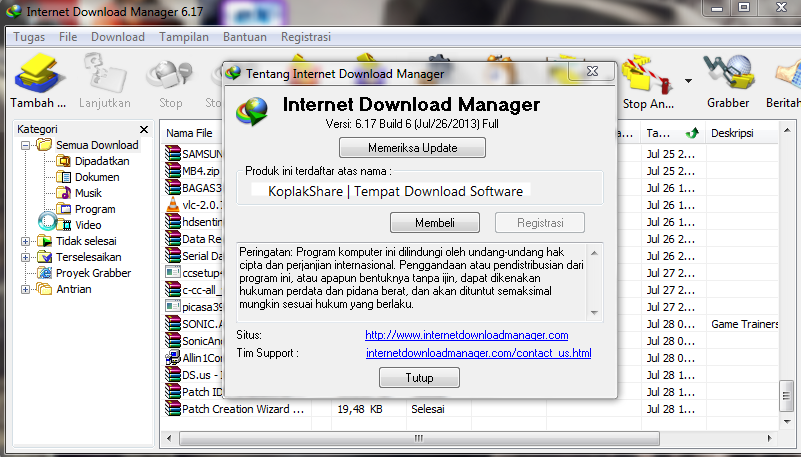Select the Semua Download folder

(x=97, y=145)
